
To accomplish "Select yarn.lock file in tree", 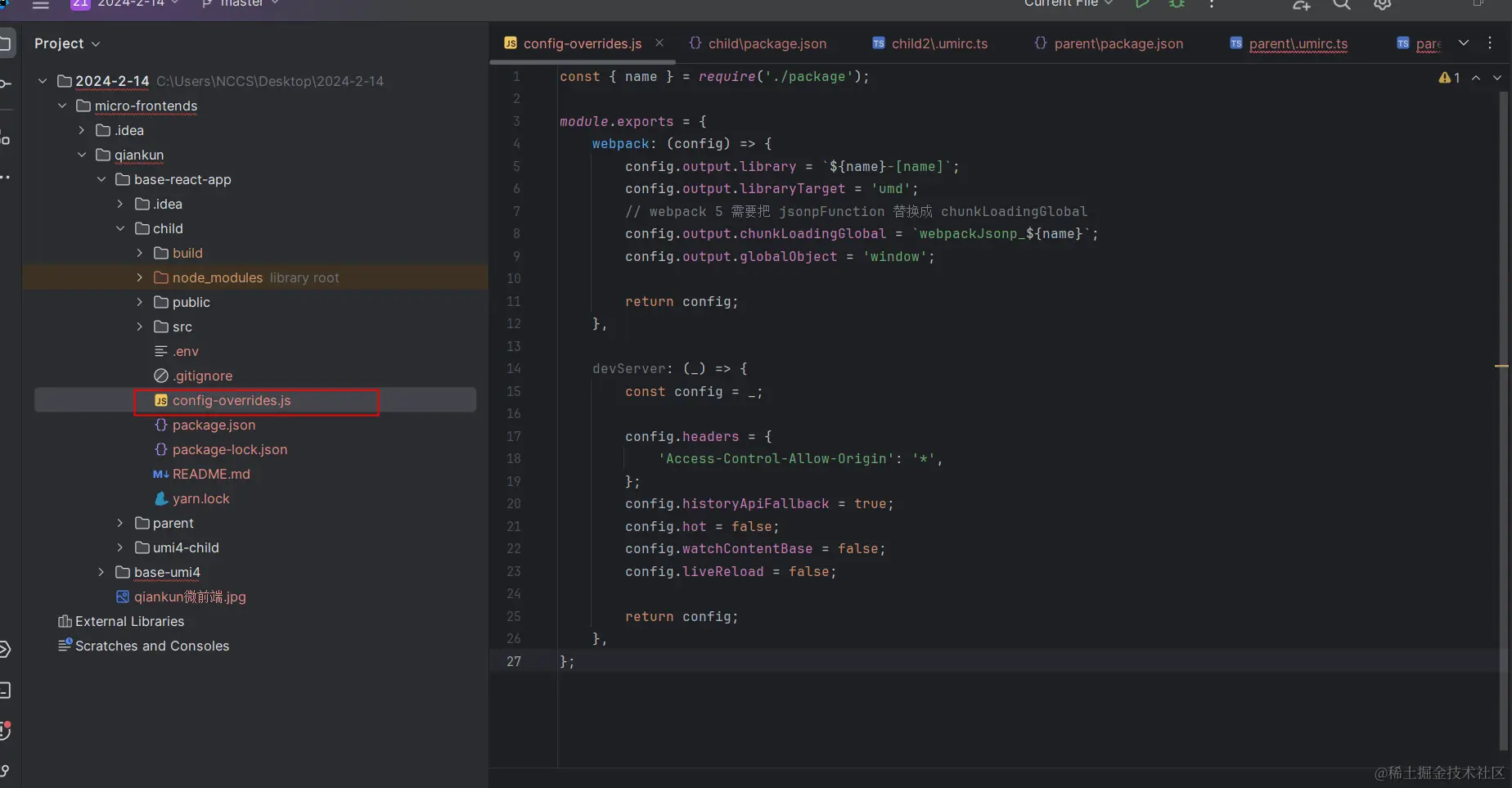I will tap(200, 499).
